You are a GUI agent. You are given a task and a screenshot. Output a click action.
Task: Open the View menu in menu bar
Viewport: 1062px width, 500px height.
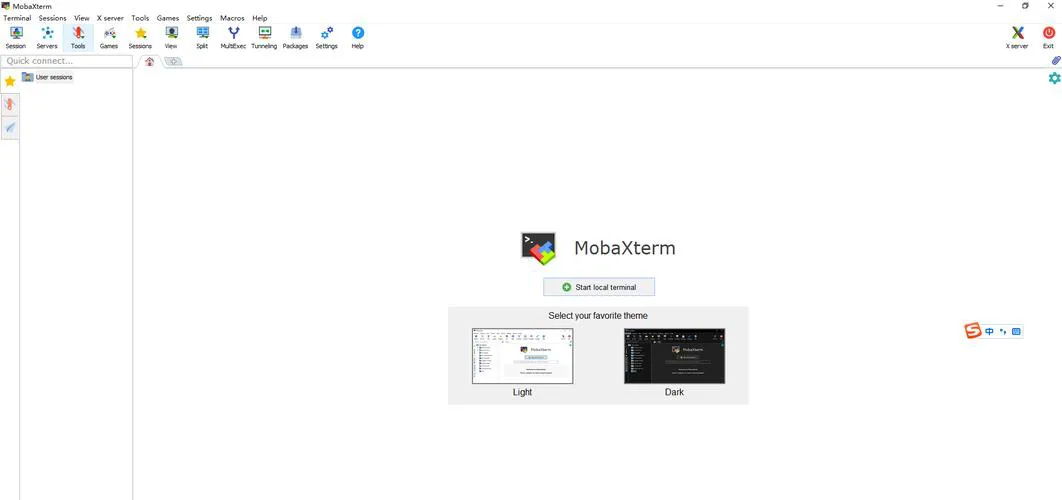(81, 18)
